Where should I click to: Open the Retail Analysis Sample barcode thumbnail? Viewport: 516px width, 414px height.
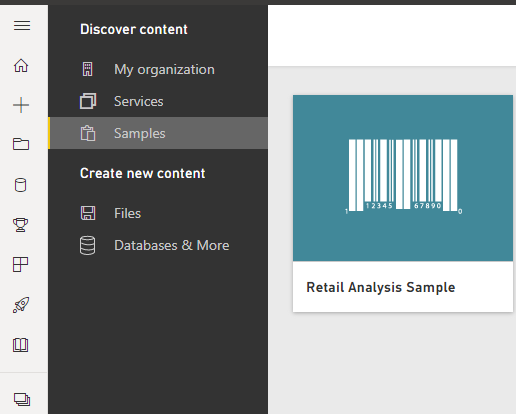(x=403, y=178)
